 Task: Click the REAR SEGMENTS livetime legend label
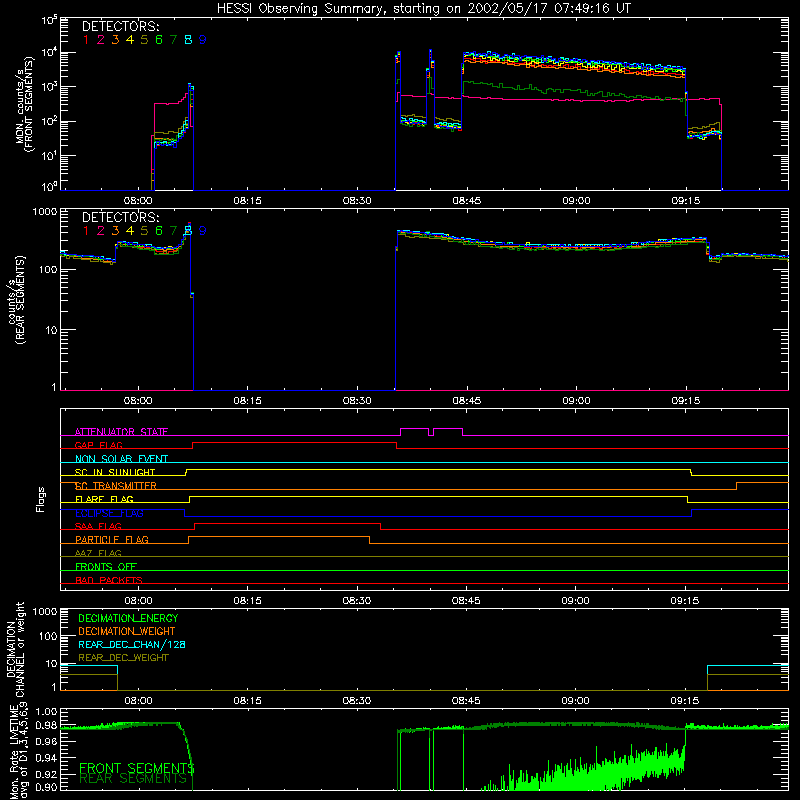point(133,779)
